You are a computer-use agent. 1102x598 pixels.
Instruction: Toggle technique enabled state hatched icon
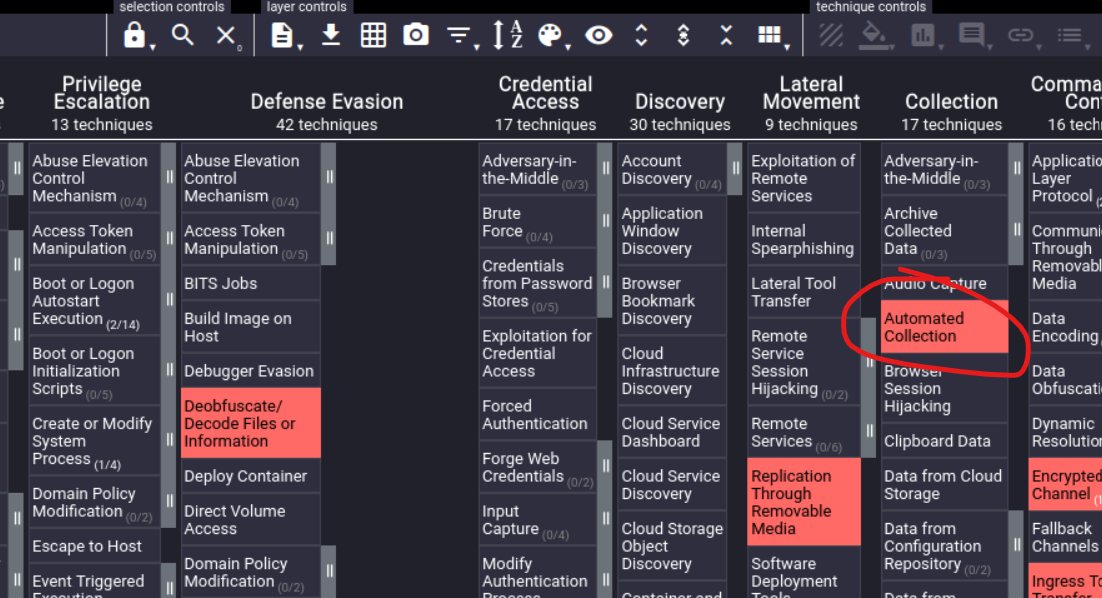coord(831,34)
